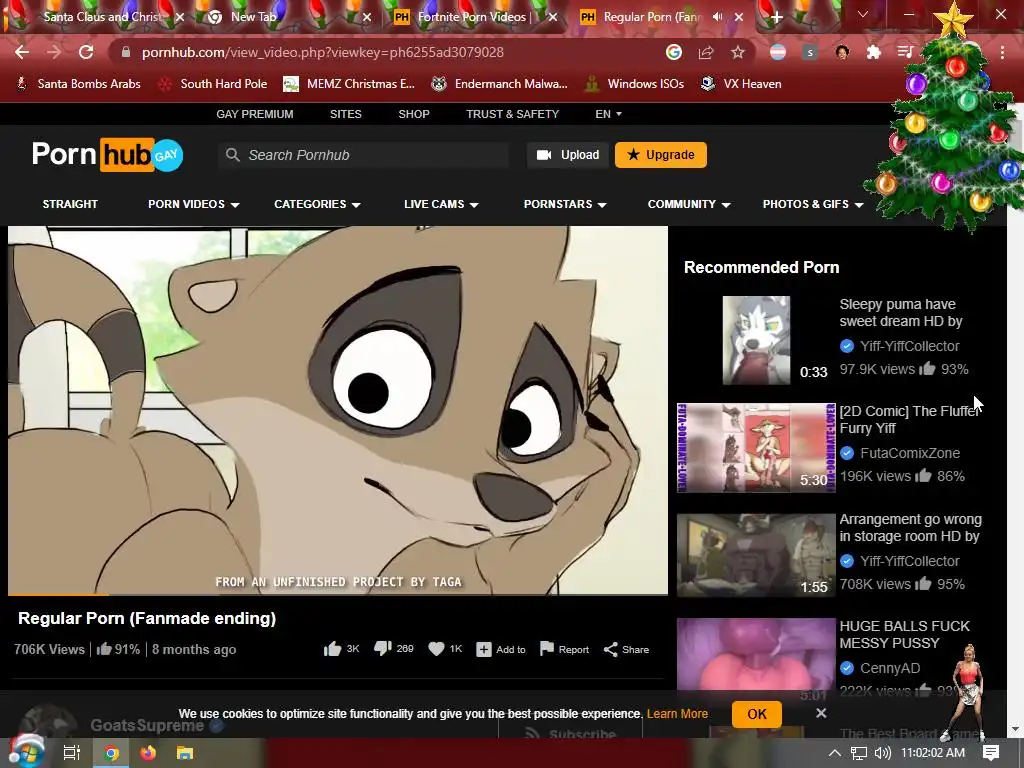Click the orange Upgrade button
Image resolution: width=1024 pixels, height=768 pixels.
(661, 155)
